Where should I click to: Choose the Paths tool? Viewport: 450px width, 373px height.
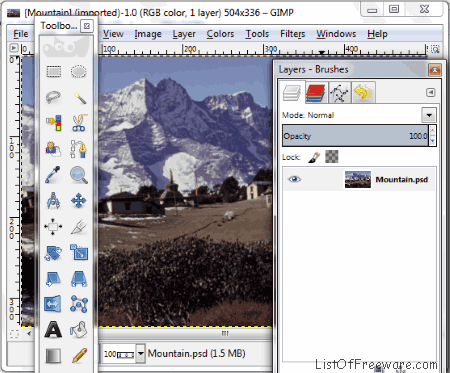click(x=79, y=149)
